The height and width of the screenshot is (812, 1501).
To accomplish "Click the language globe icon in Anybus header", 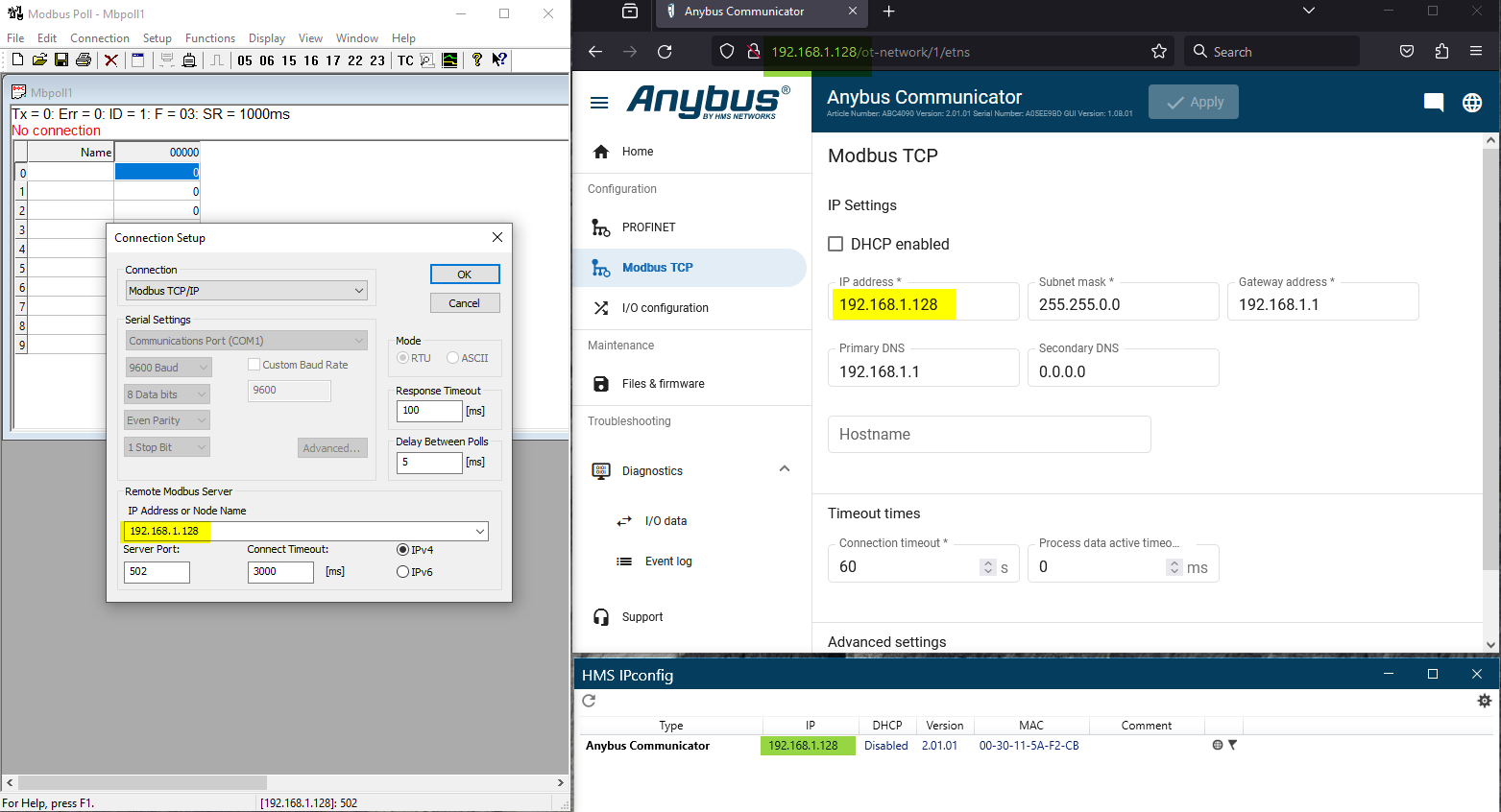I will pos(1471,103).
